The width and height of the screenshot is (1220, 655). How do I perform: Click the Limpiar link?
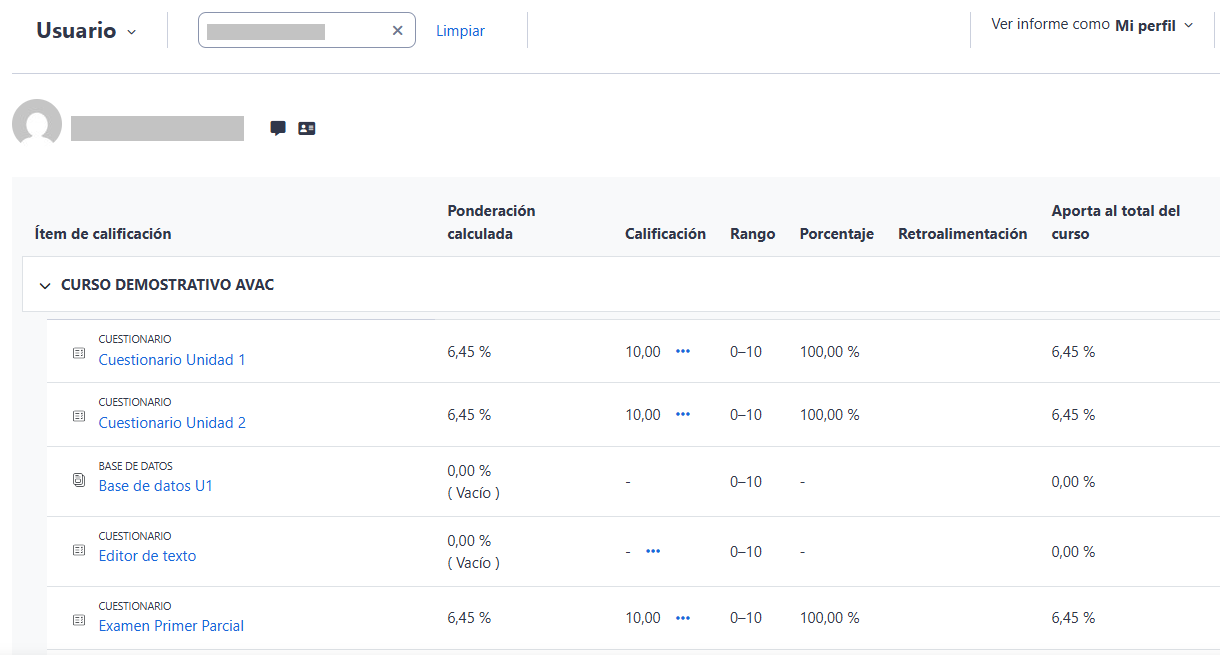tap(460, 31)
